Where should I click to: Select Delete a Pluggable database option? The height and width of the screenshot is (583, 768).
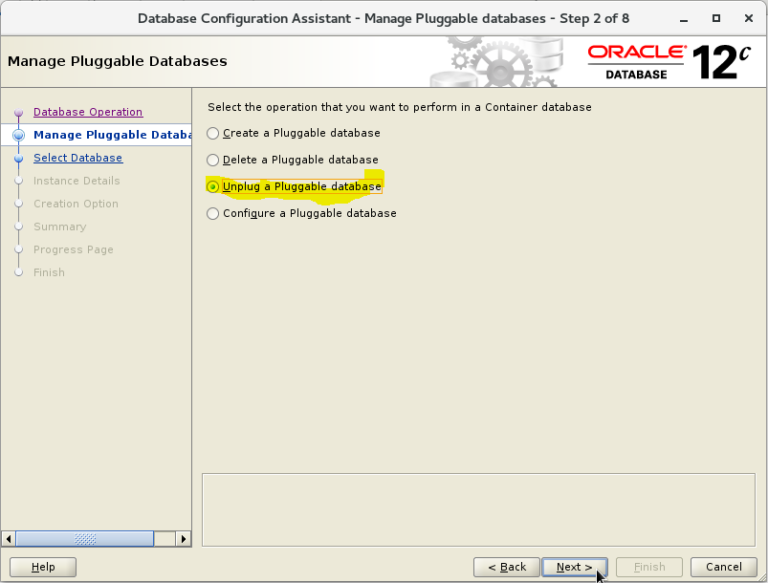tap(212, 160)
